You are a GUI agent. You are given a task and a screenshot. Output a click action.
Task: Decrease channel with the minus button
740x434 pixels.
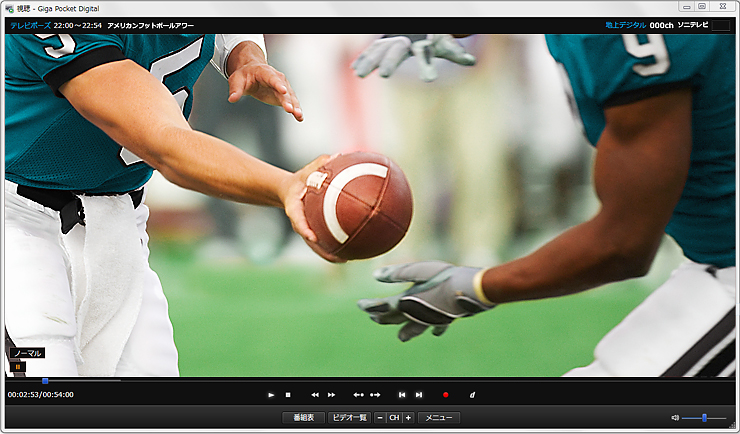pyautogui.click(x=380, y=417)
